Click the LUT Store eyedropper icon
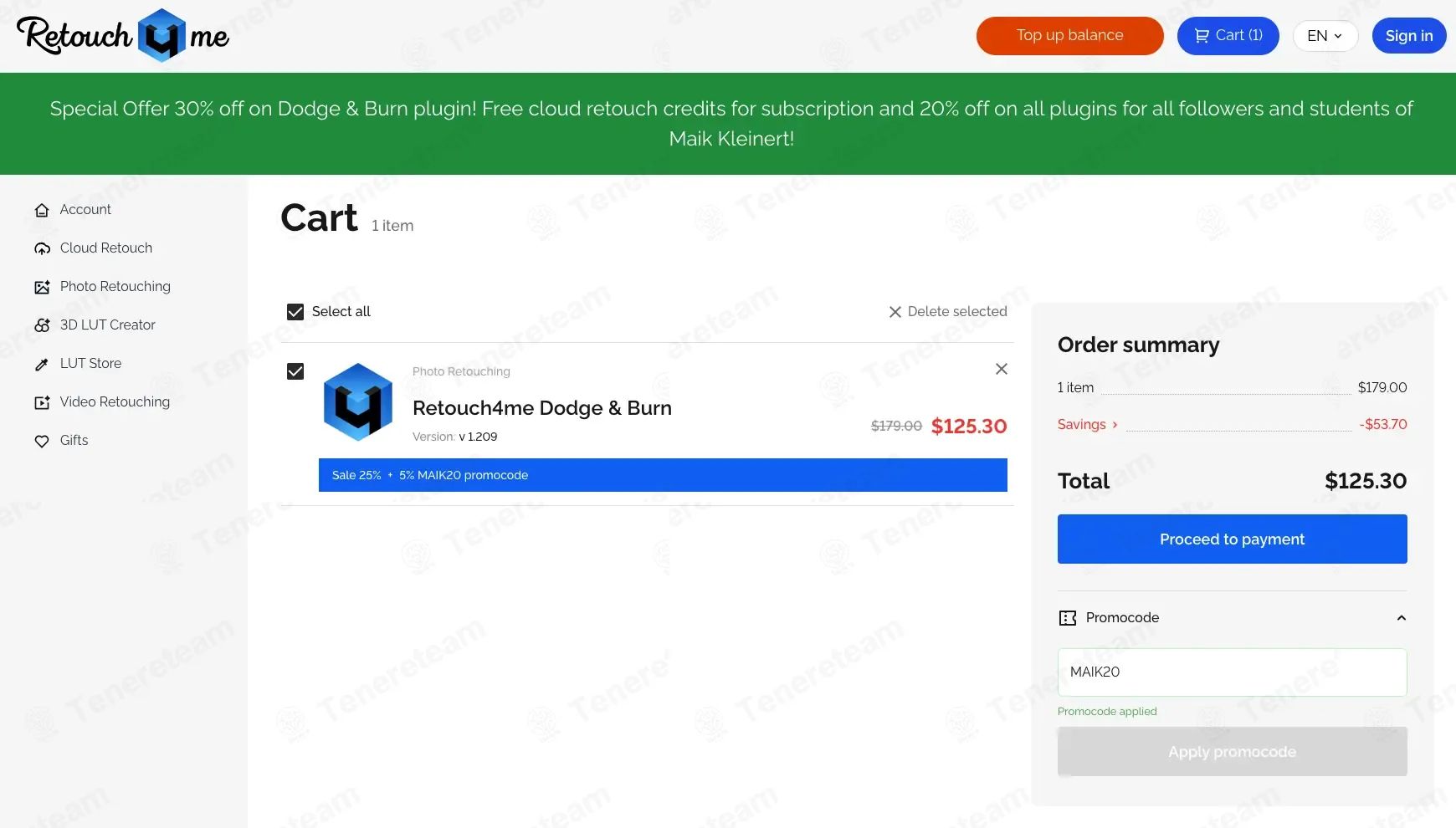 42,364
